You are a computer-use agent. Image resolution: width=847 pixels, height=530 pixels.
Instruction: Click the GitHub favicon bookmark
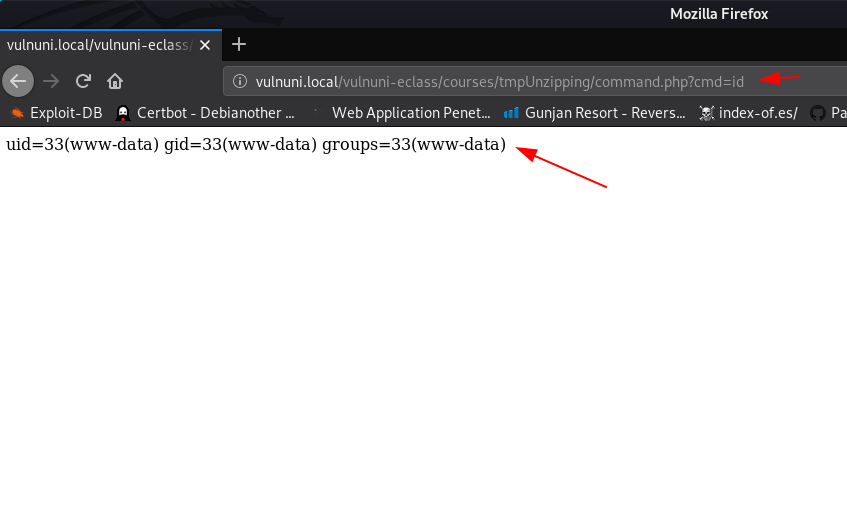click(818, 113)
